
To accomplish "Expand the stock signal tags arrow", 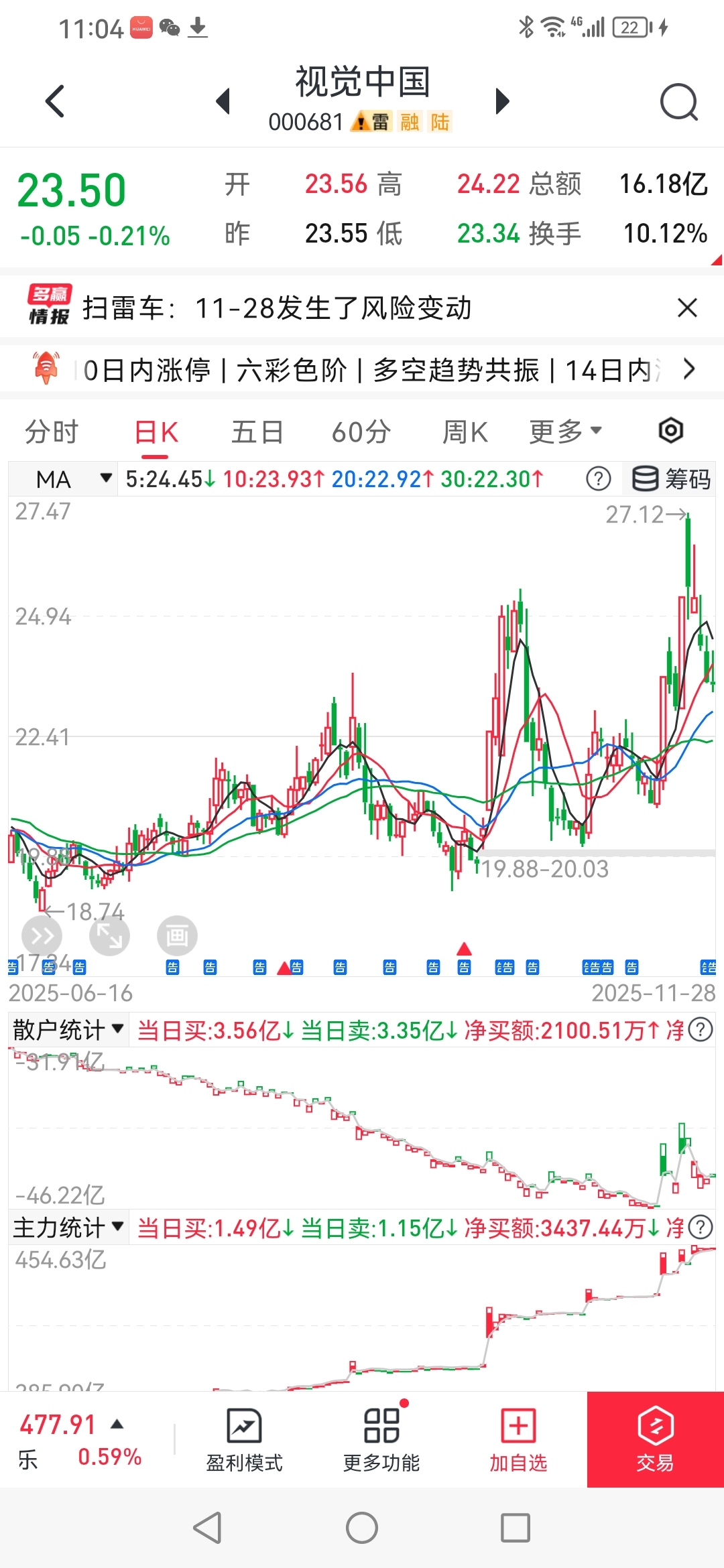I will coord(688,369).
